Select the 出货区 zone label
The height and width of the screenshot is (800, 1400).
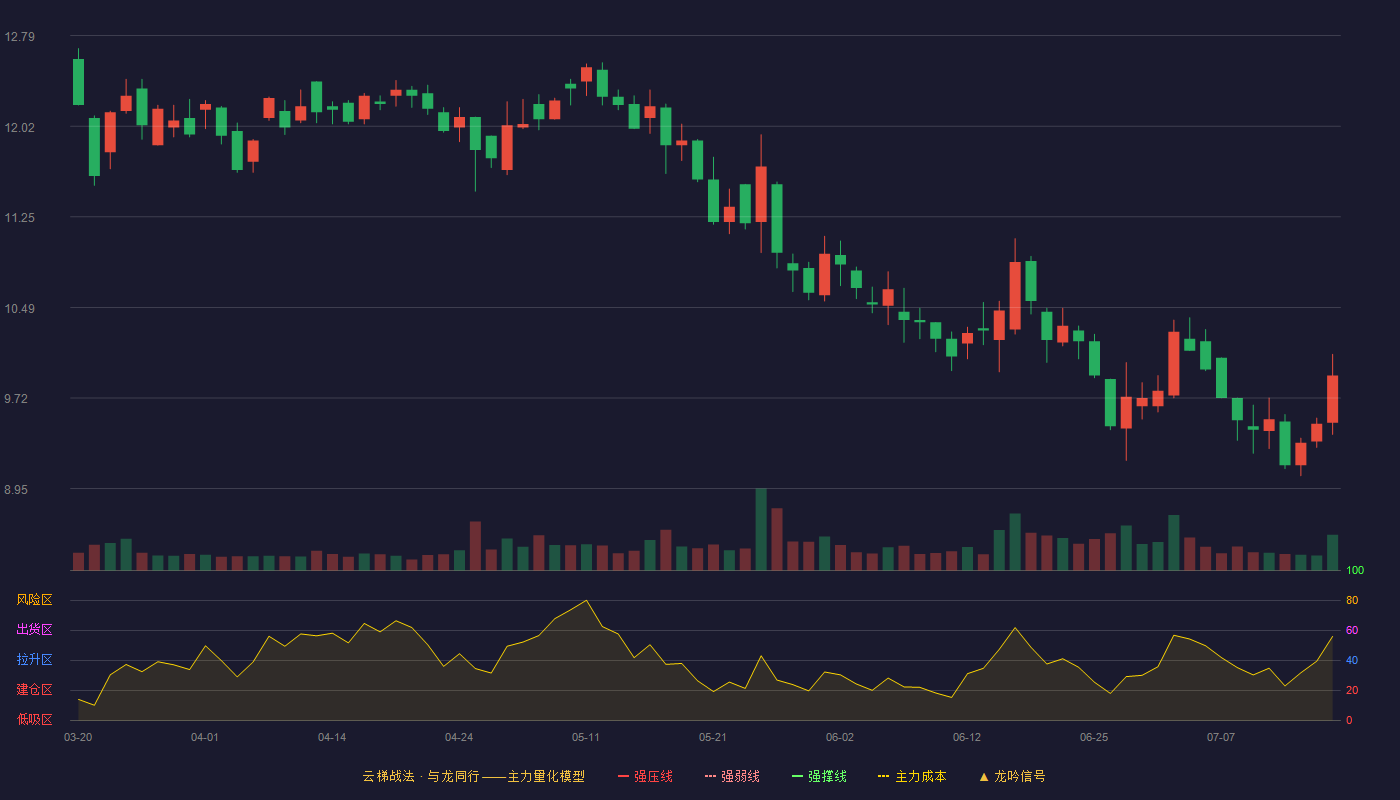[34, 630]
